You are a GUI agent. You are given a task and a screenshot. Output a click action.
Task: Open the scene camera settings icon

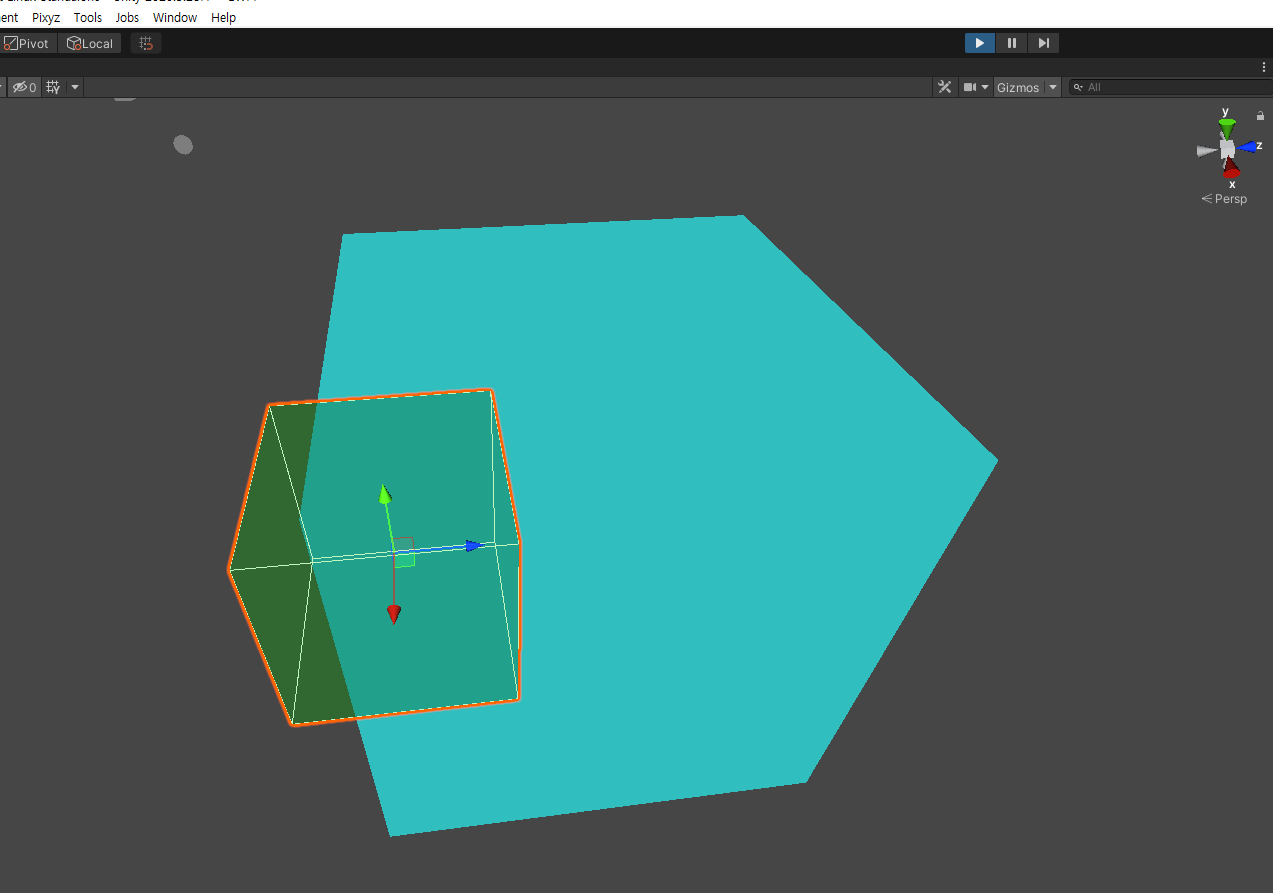point(970,87)
